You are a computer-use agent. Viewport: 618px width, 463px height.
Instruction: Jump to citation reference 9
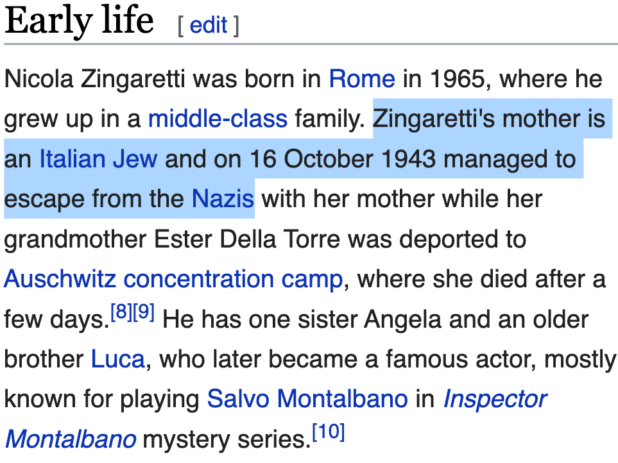pyautogui.click(x=142, y=312)
